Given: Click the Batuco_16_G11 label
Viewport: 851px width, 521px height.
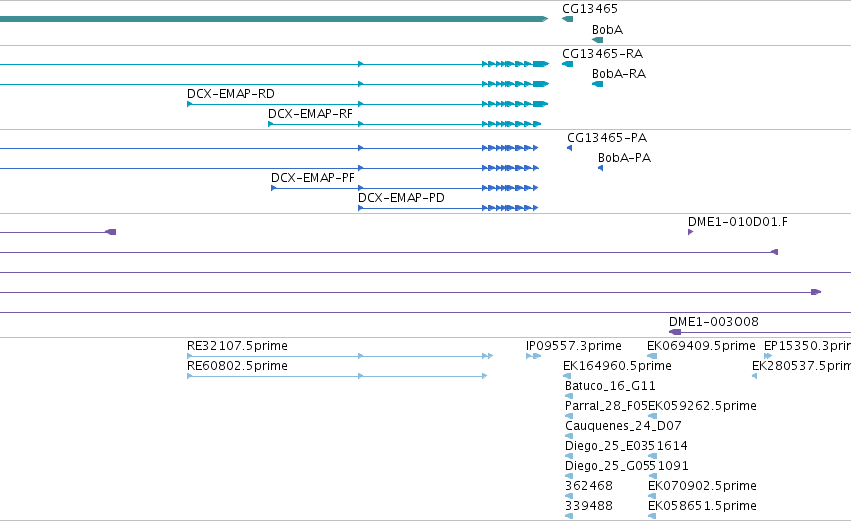Looking at the screenshot, I should 610,386.
